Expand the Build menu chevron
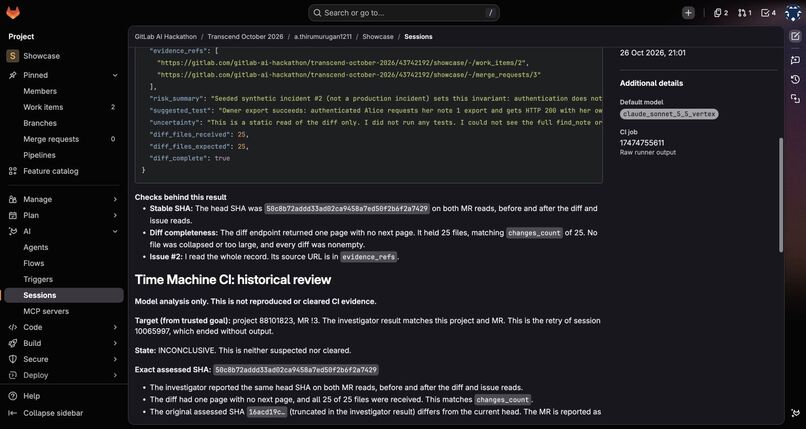Image resolution: width=806 pixels, height=429 pixels. point(115,343)
